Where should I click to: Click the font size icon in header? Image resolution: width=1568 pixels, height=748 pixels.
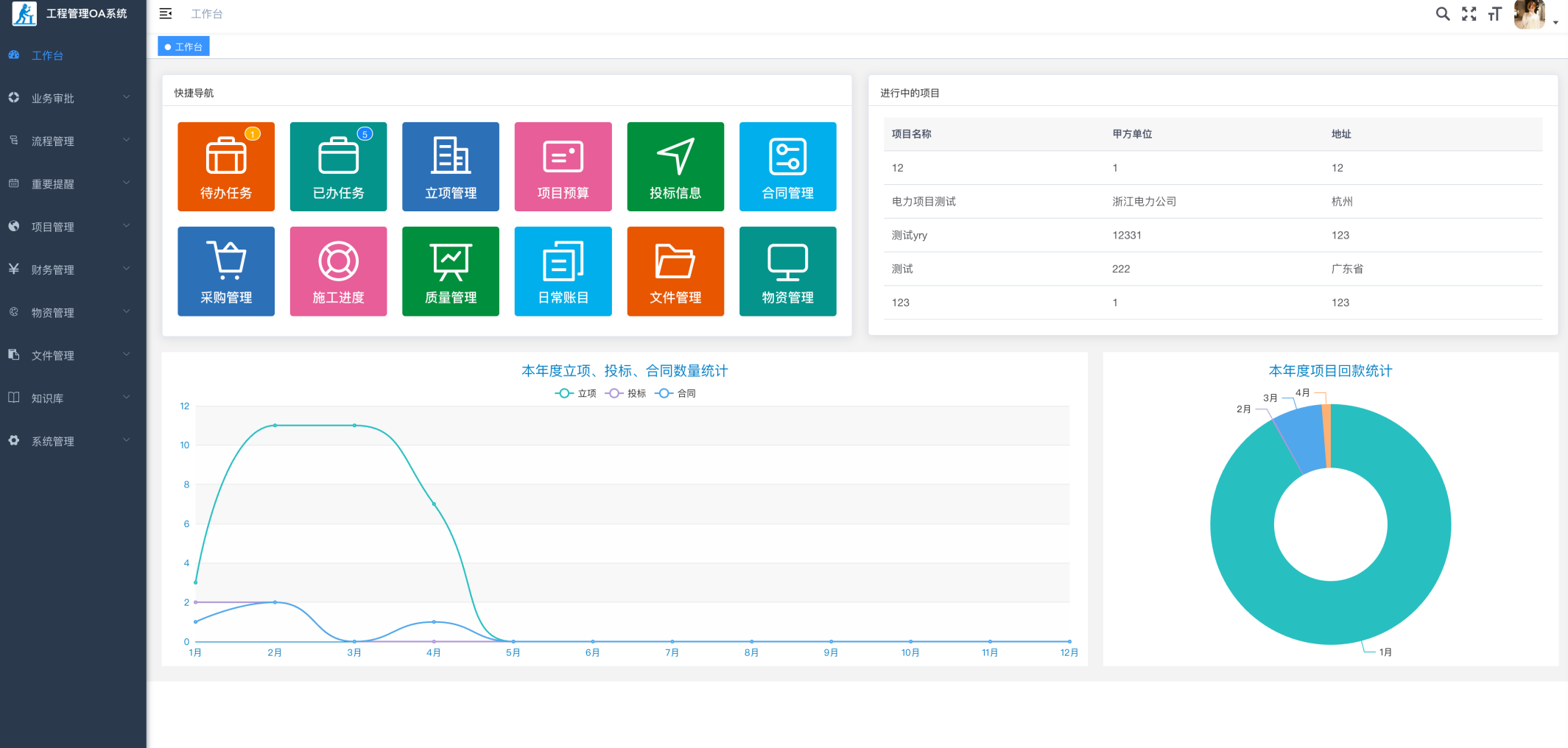[x=1494, y=14]
